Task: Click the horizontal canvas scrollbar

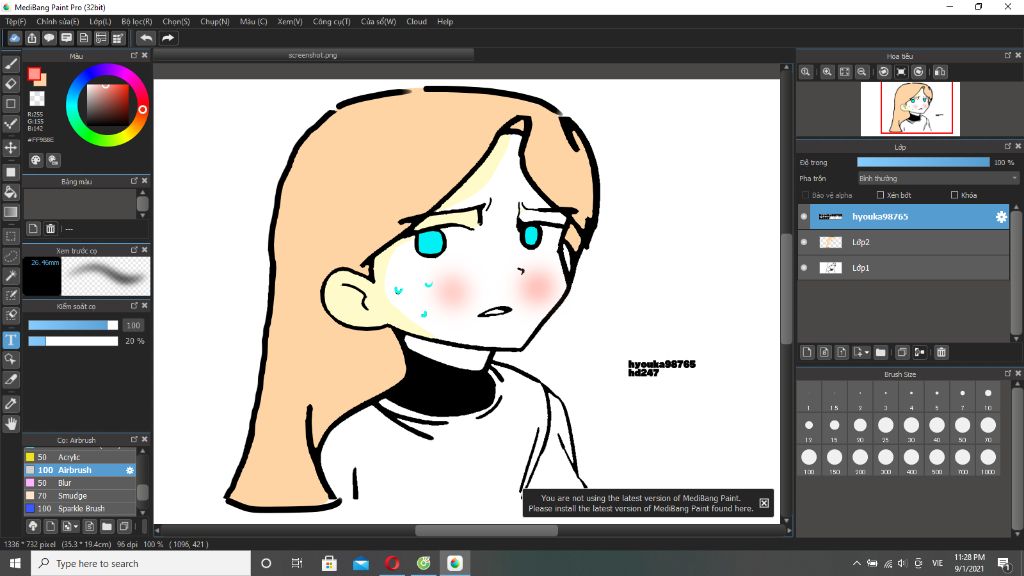Action: (x=487, y=530)
